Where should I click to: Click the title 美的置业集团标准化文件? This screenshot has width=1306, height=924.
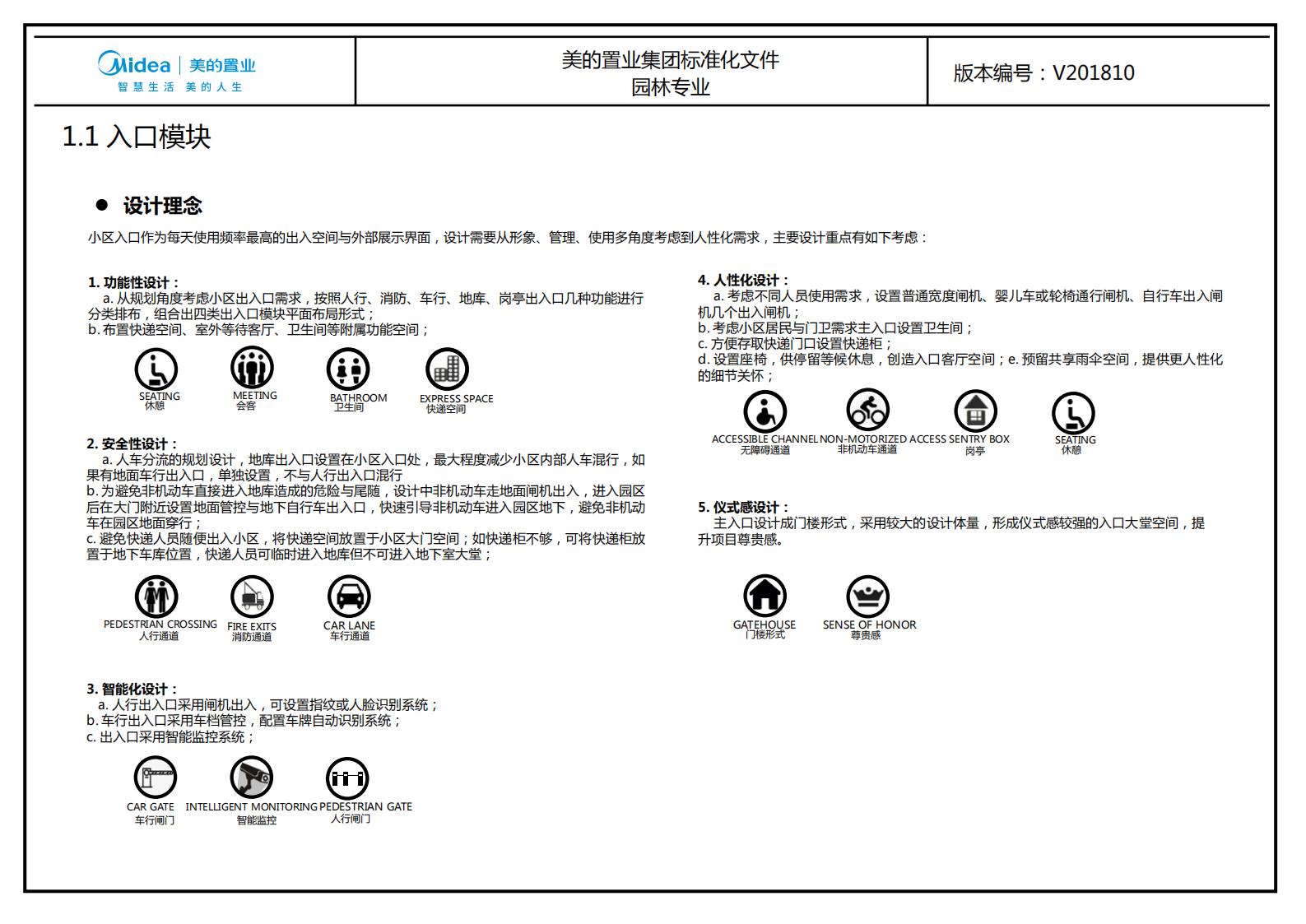point(670,60)
